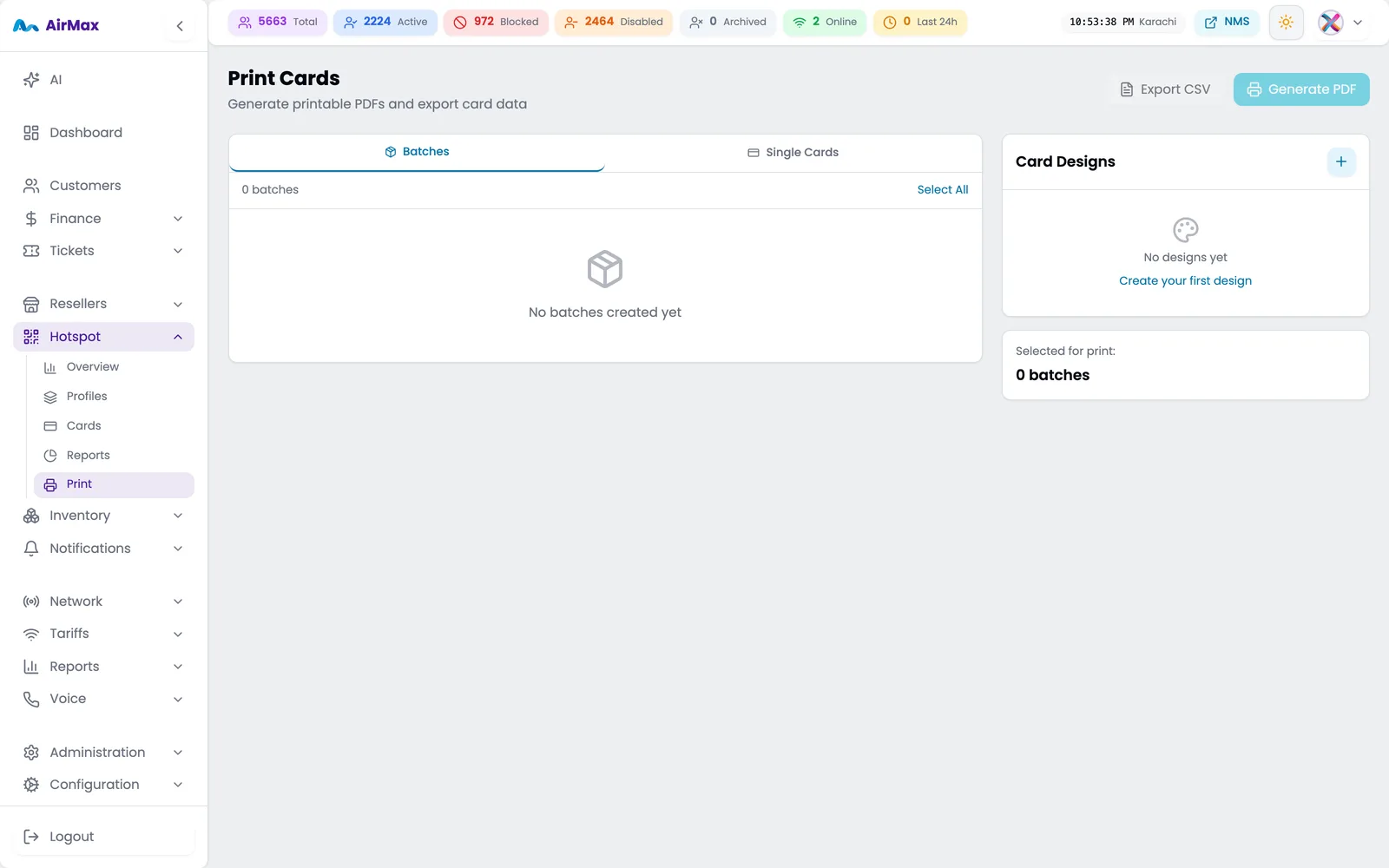Open the Profiles submenu item
Image resolution: width=1389 pixels, height=868 pixels.
[114, 397]
